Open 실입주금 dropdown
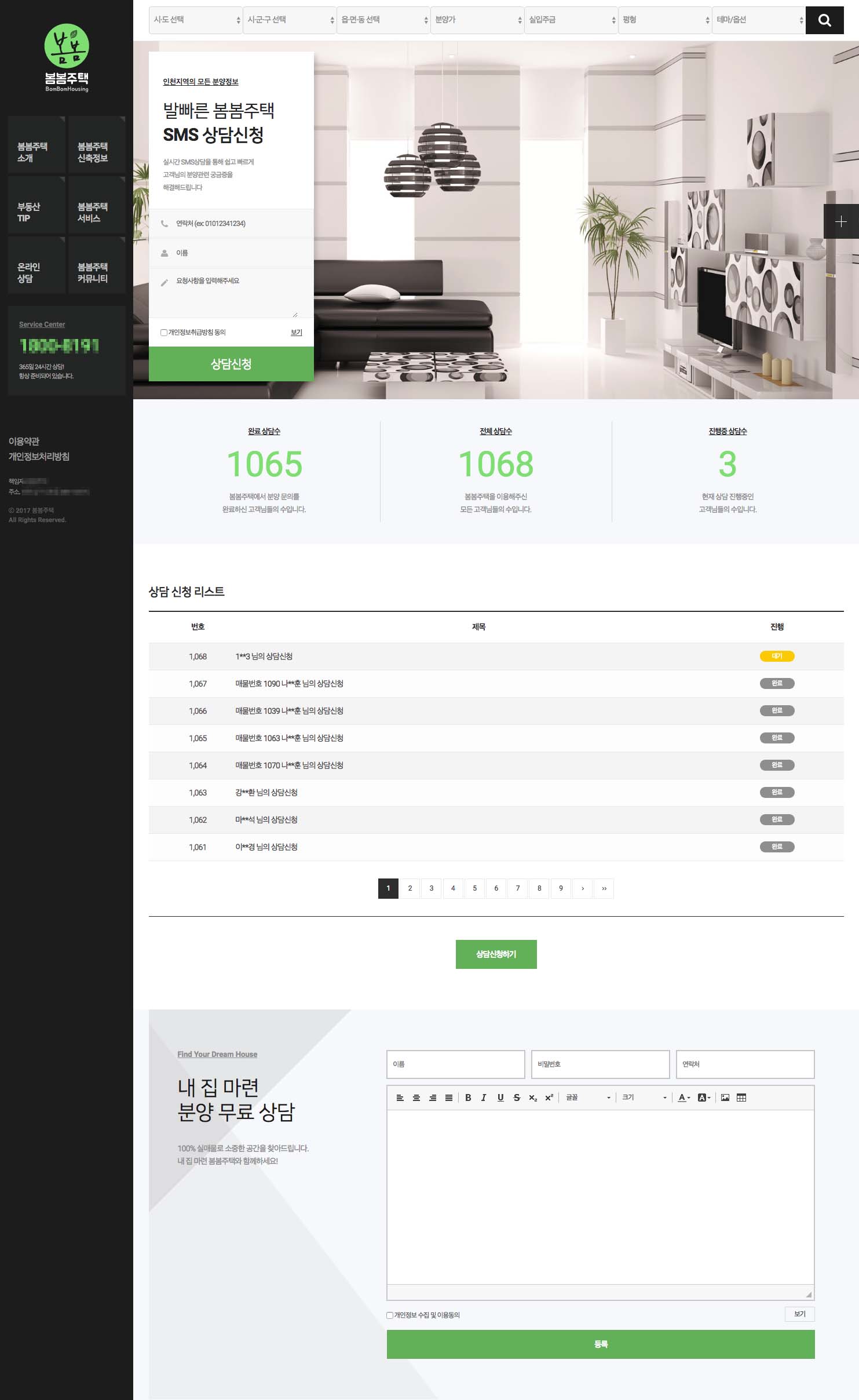 [571, 20]
